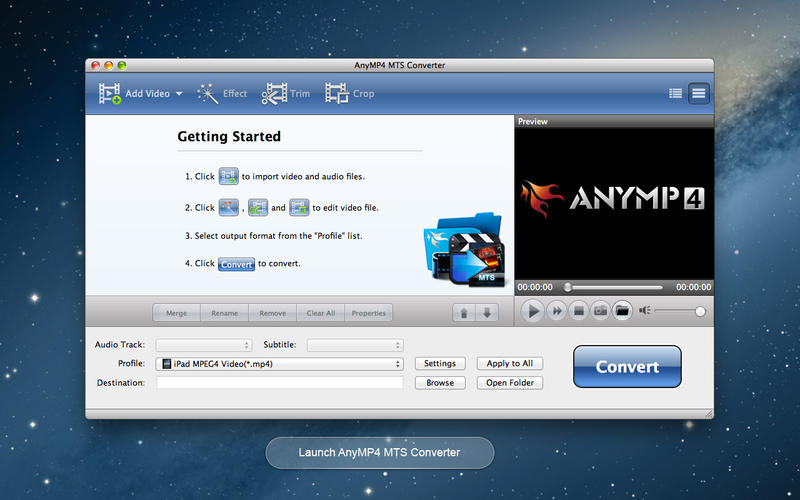Click Launch AnyMP4 MTS Converter button
The height and width of the screenshot is (500, 800).
click(x=380, y=453)
